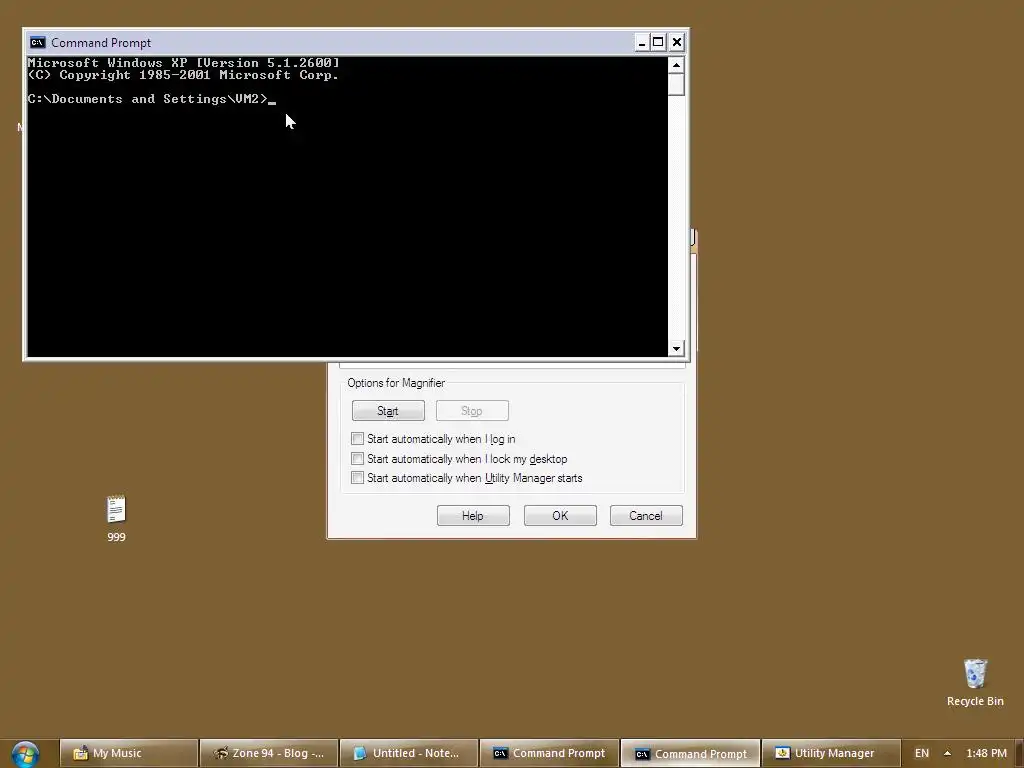This screenshot has width=1024, height=768.
Task: Switch to Utility Manager taskbar button
Action: [x=831, y=753]
